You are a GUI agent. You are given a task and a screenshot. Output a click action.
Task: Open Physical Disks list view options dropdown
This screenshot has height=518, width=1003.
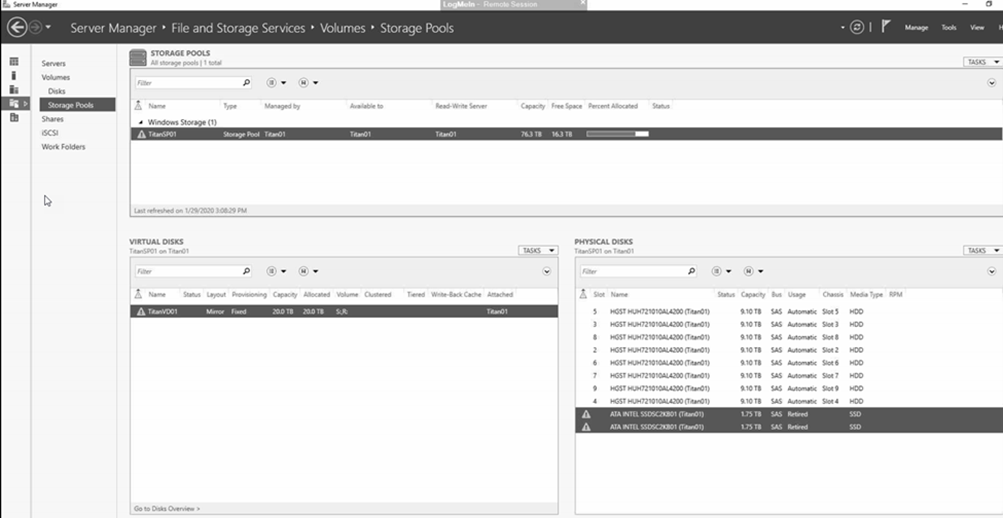[722, 271]
